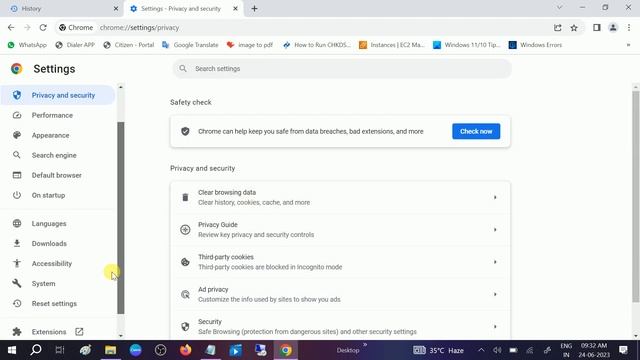This screenshot has height=360, width=640.
Task: Expand the Security row arrow
Action: 495,327
